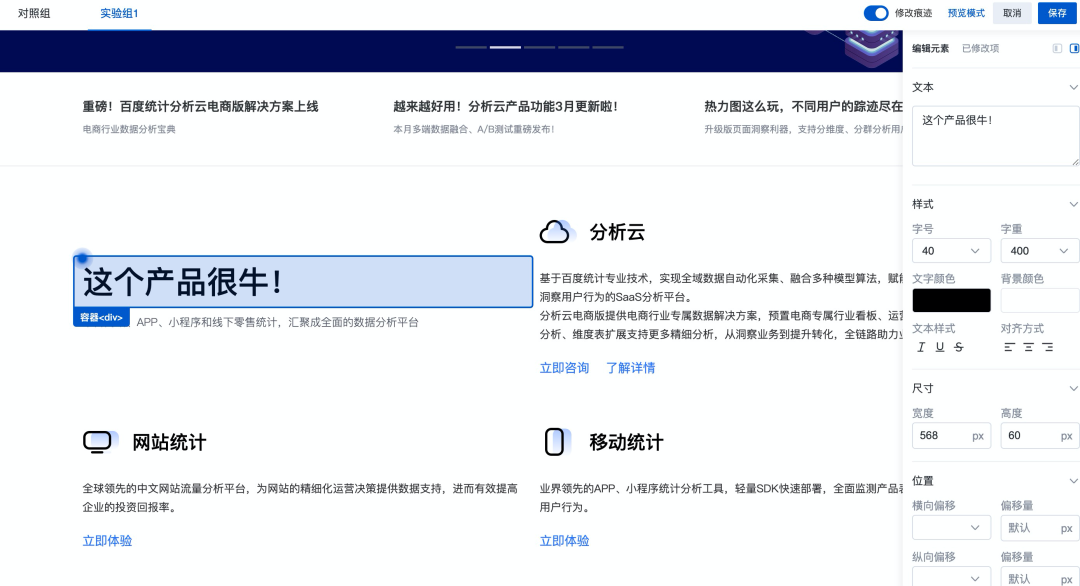Select the second highlighted carousel indicator bar
This screenshot has width=1080, height=586.
(x=505, y=48)
